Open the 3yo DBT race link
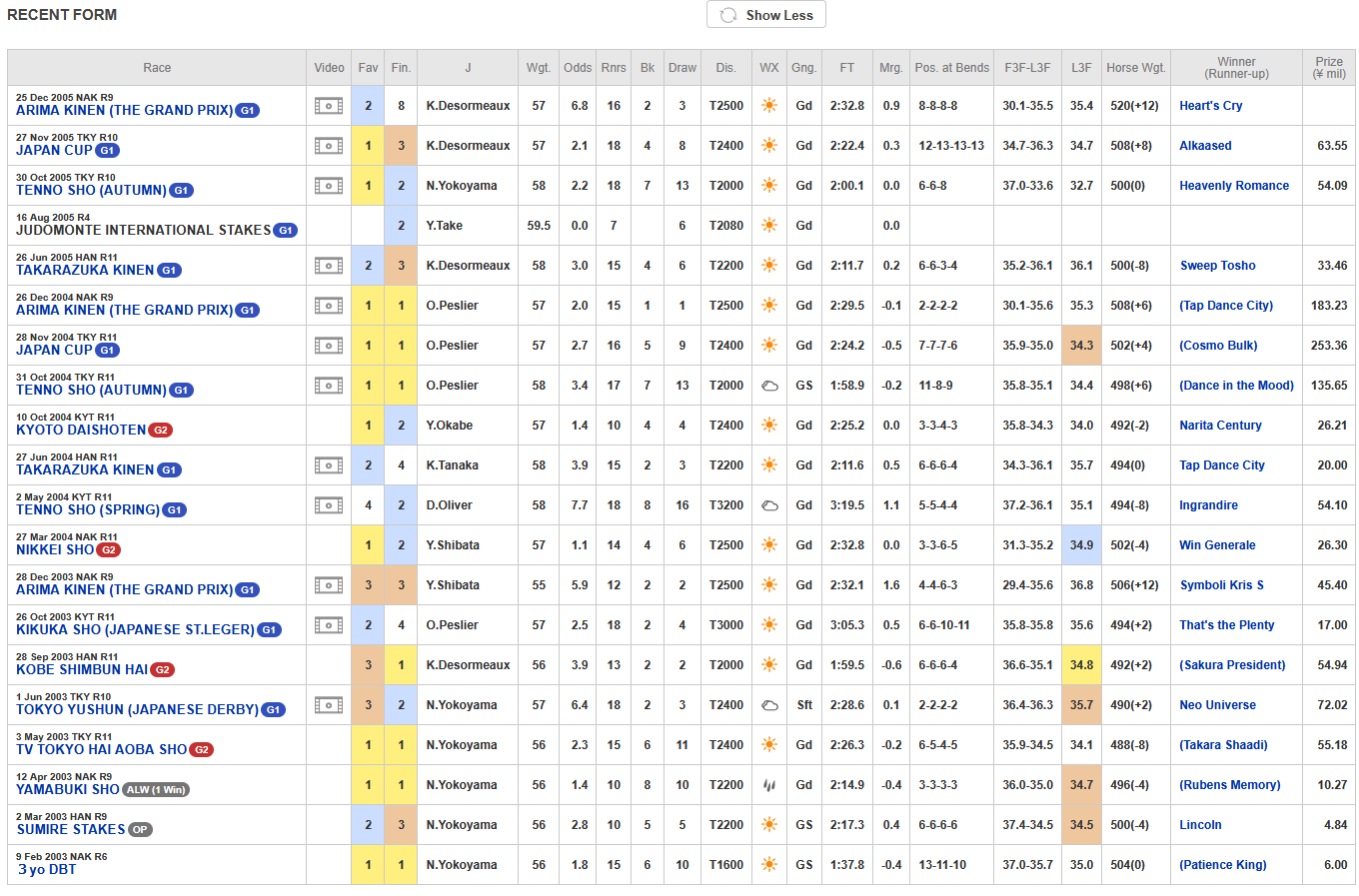1359x896 pixels. tap(47, 870)
